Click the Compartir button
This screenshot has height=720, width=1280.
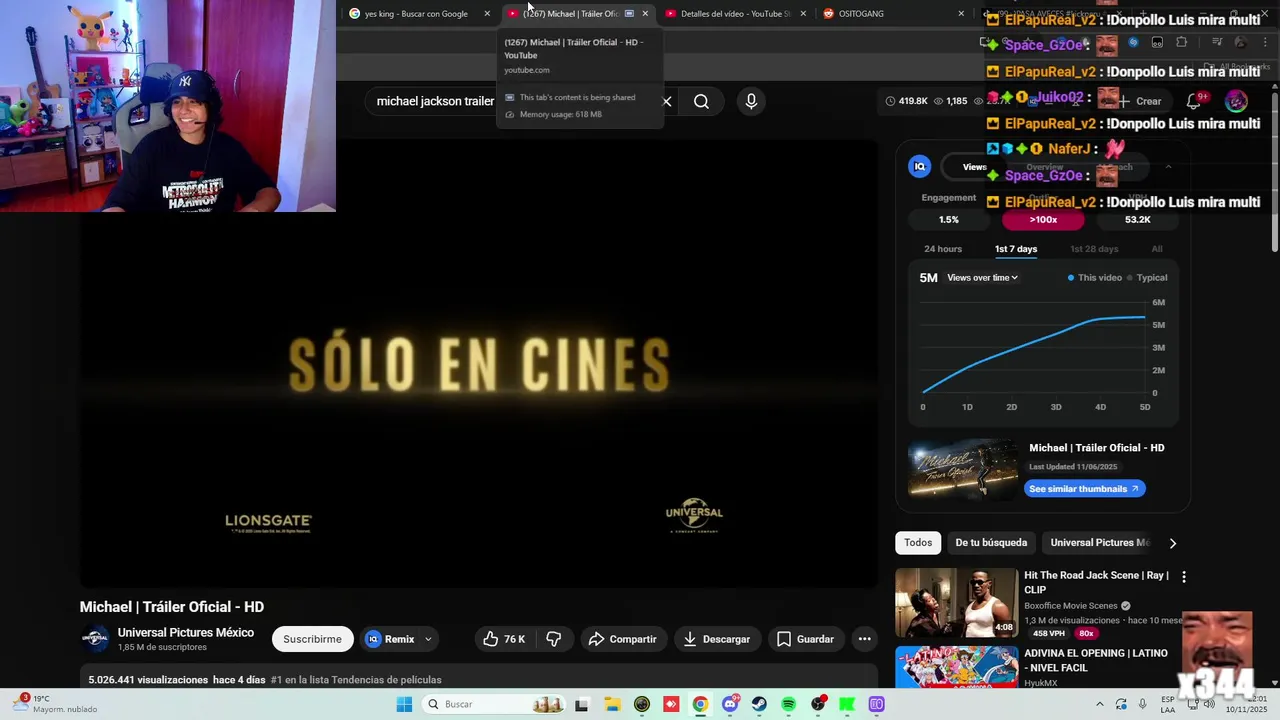pos(623,639)
